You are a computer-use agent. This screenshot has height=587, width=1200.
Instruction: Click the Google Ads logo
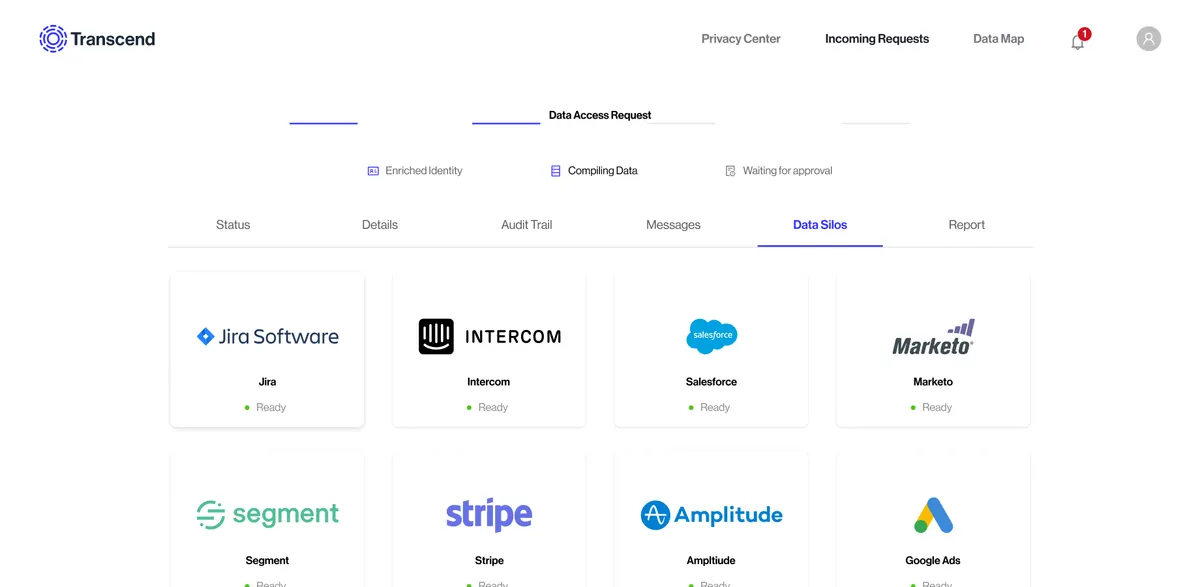[933, 515]
